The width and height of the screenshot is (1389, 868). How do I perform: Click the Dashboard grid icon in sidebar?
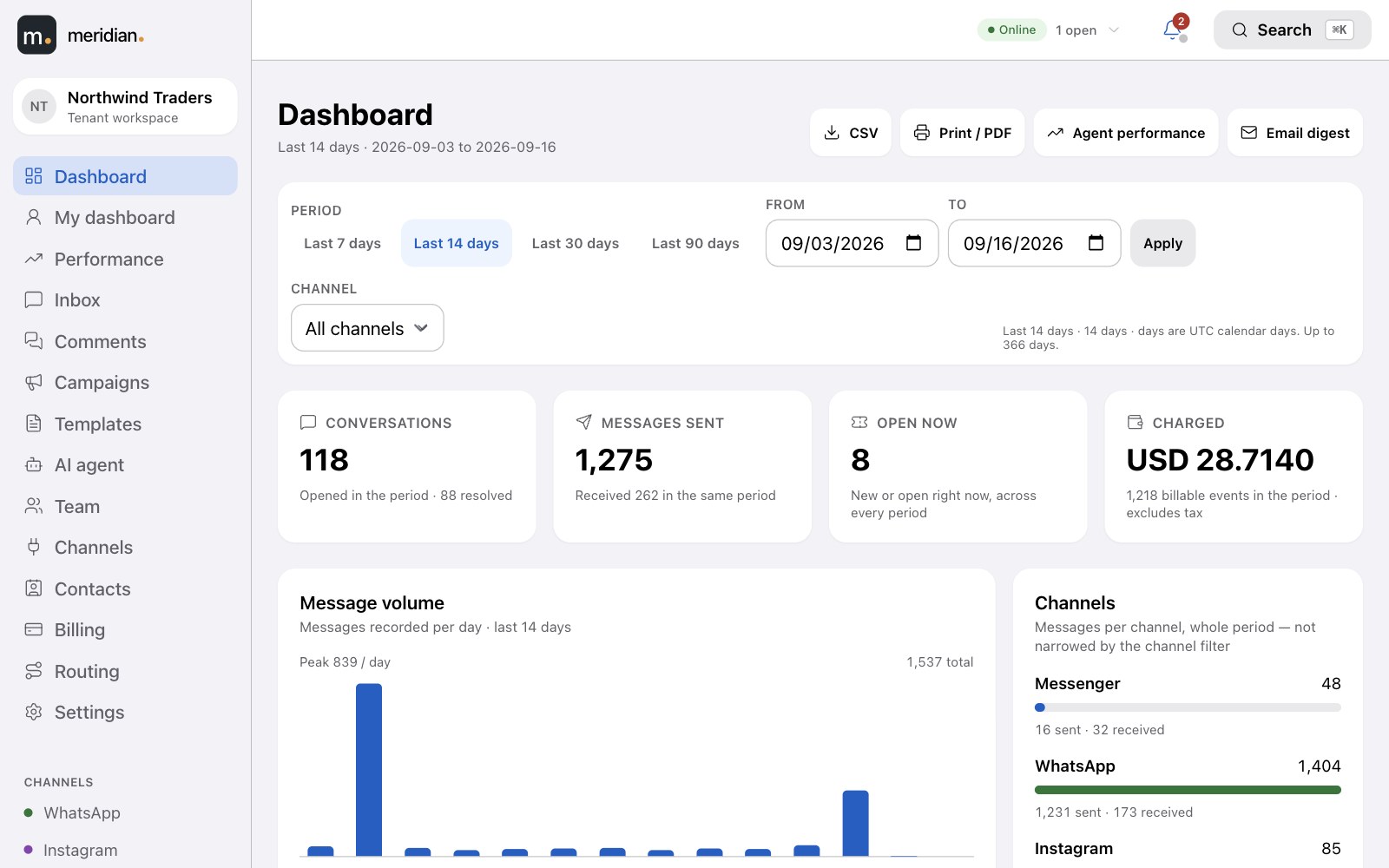coord(34,176)
